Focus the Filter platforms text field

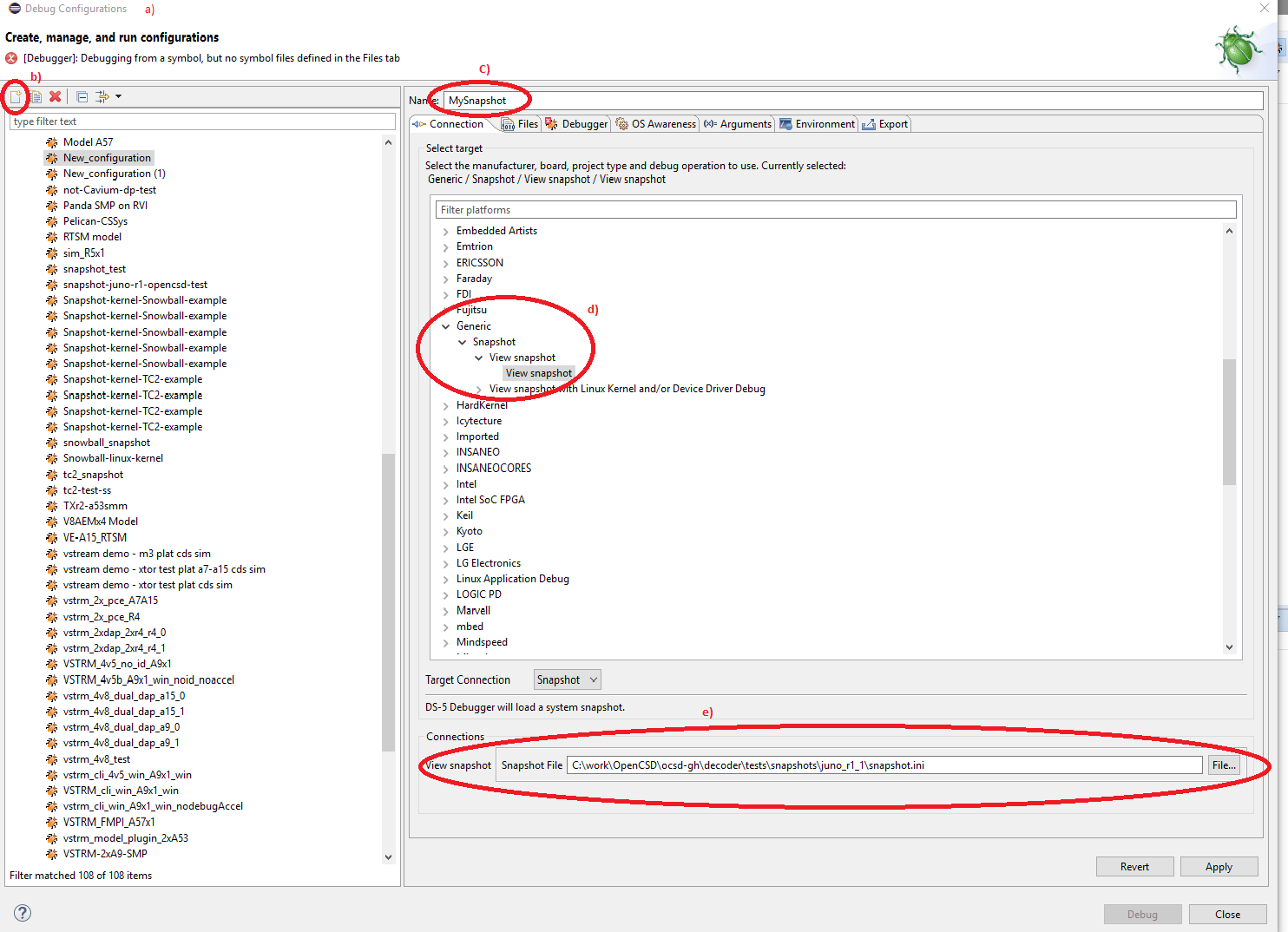(x=836, y=210)
